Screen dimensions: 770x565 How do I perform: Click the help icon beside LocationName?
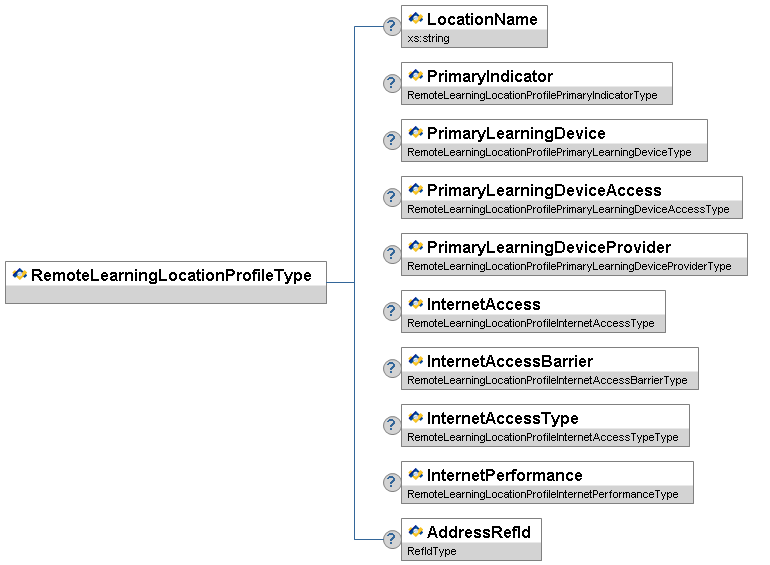[x=392, y=26]
